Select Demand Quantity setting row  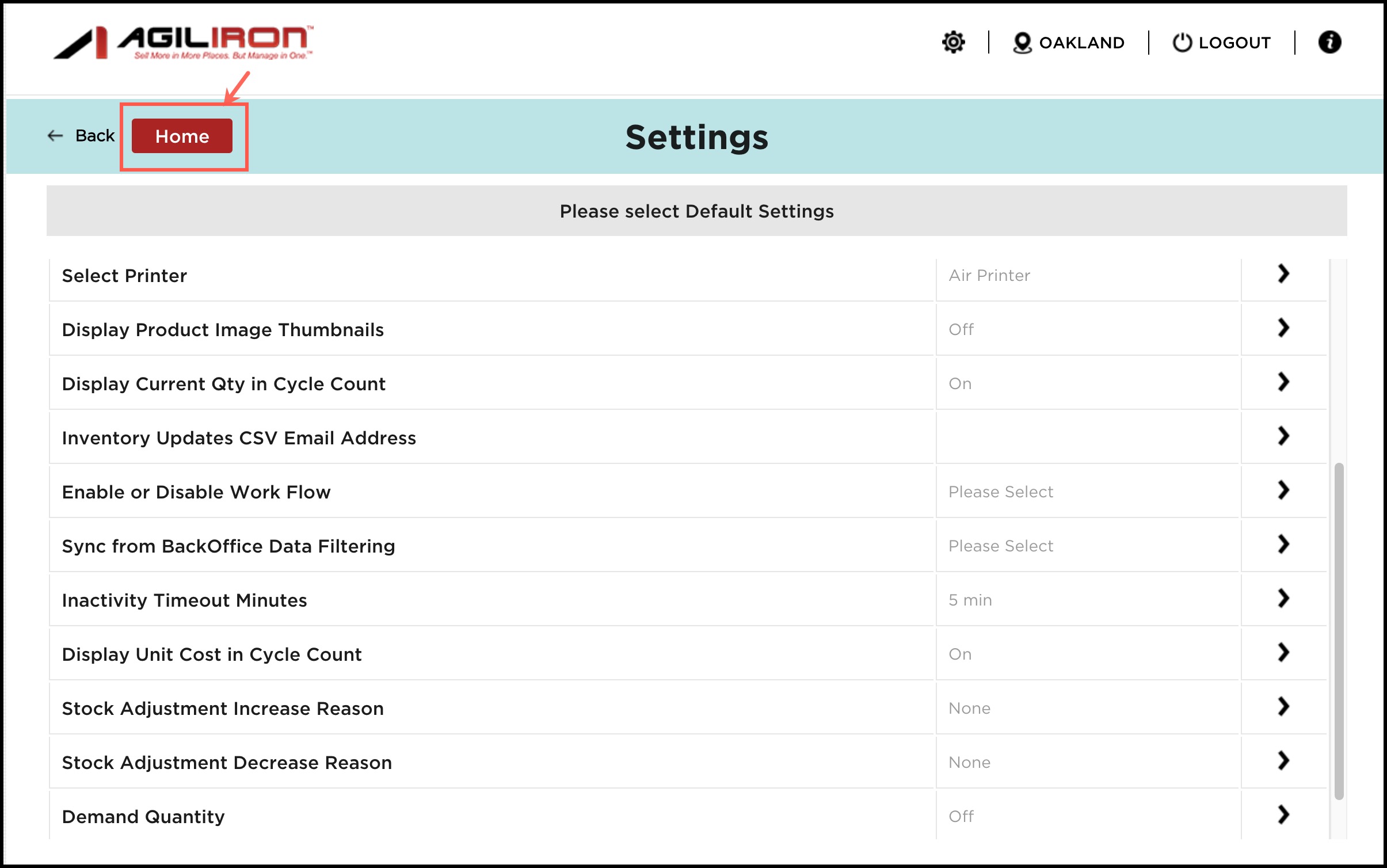pos(143,816)
